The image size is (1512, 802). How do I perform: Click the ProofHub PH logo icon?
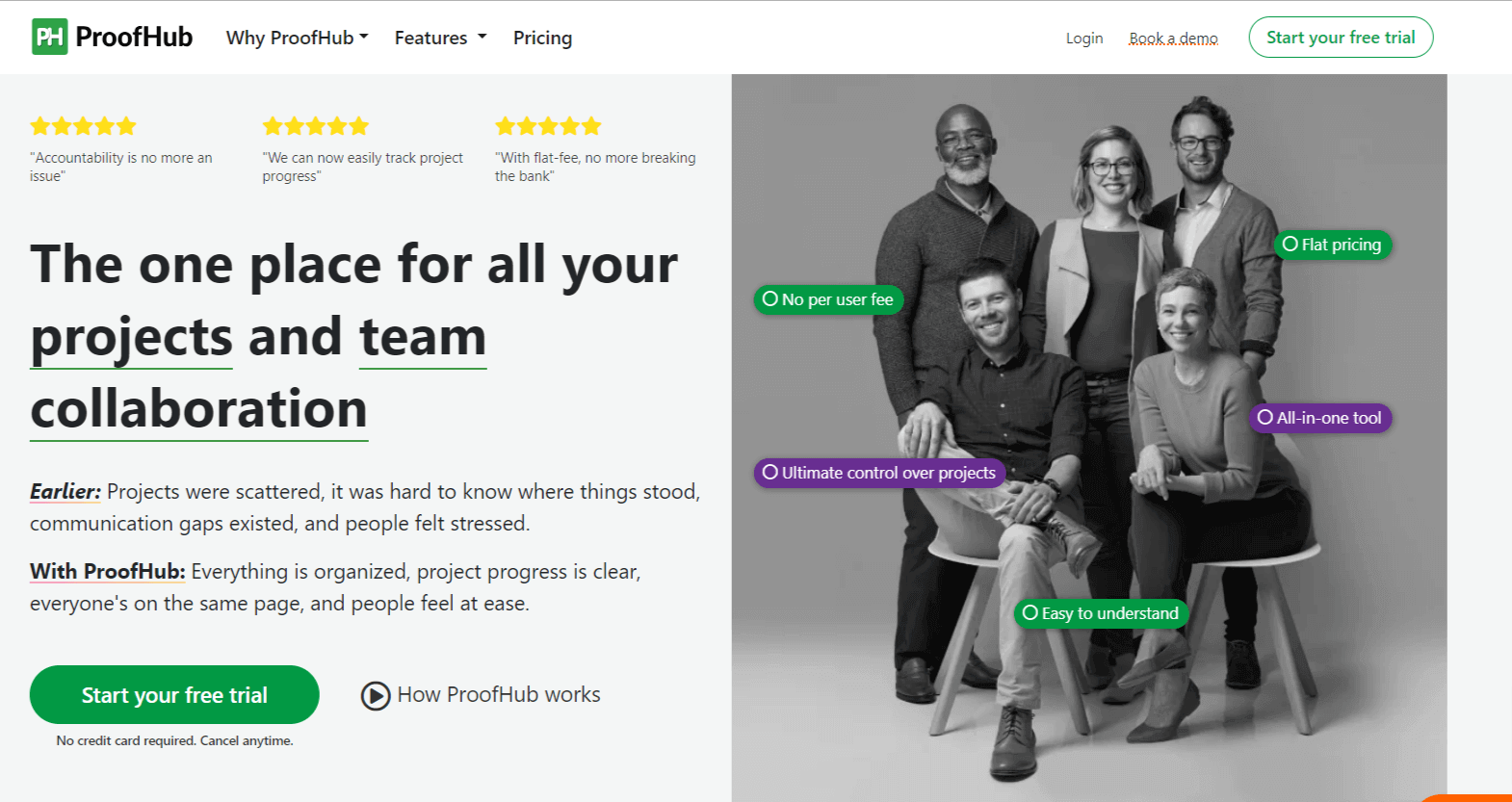pos(50,37)
